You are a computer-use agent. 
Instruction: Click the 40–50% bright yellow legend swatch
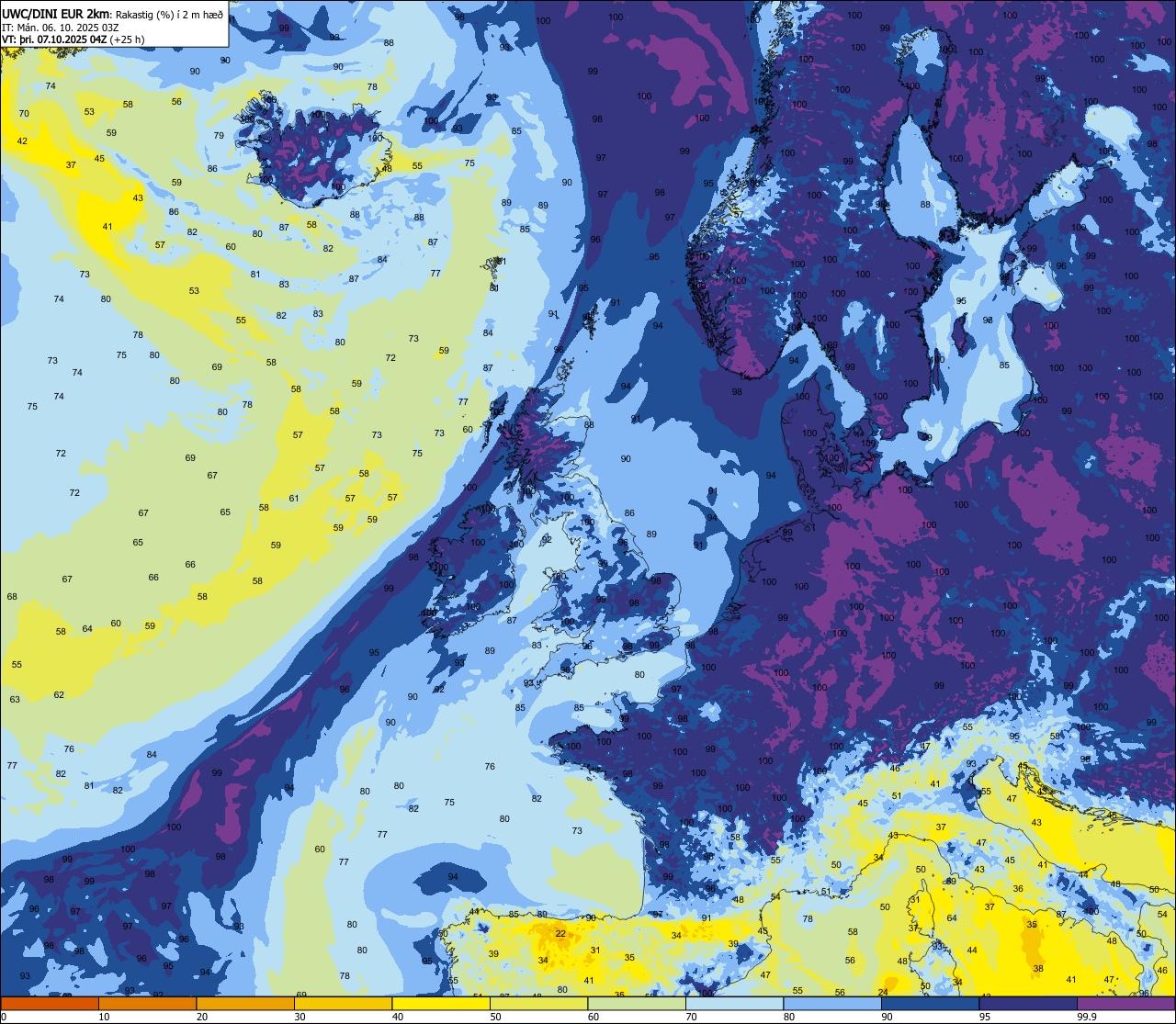point(441,1003)
